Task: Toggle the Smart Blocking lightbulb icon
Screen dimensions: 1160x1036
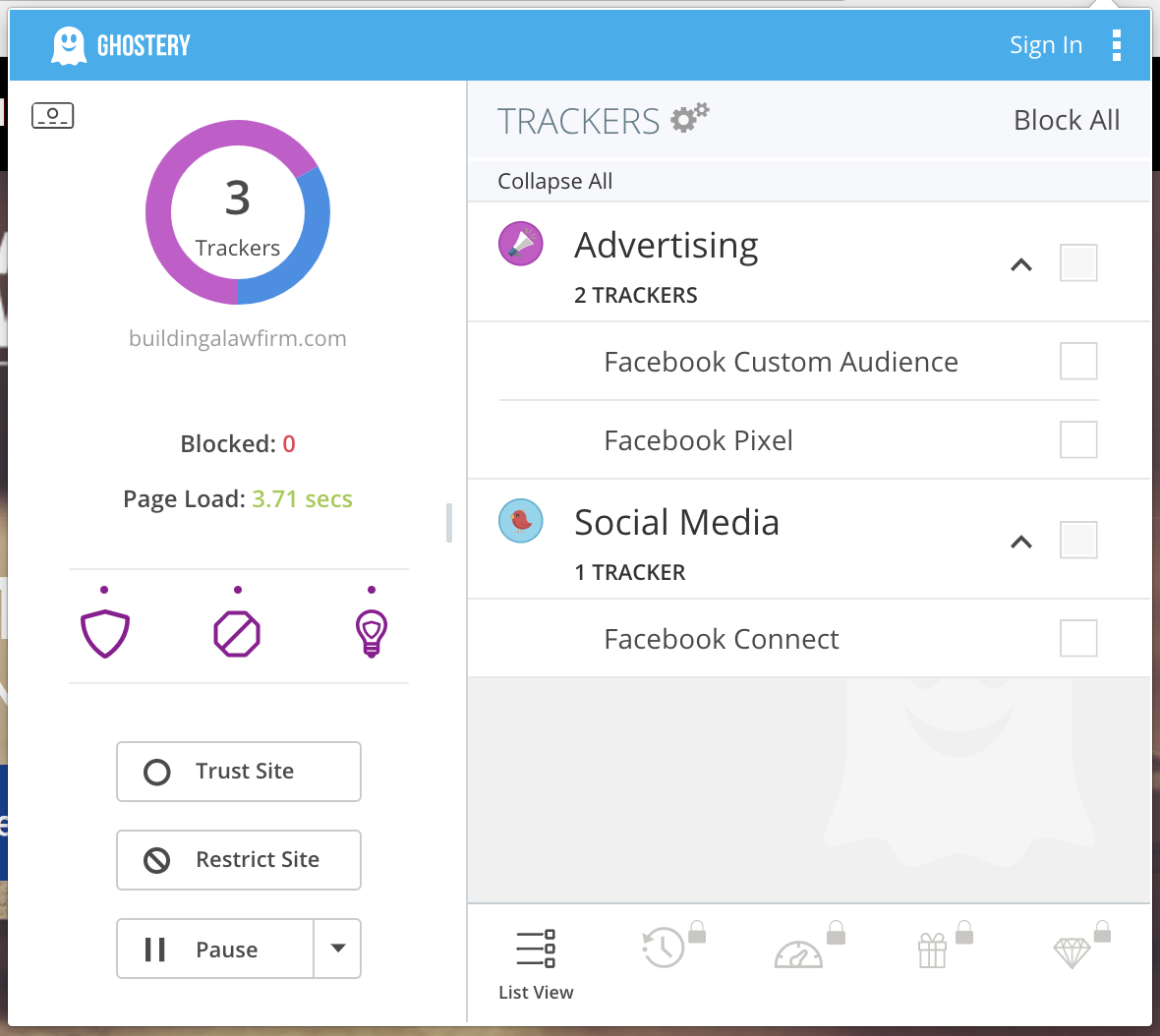Action: (372, 633)
